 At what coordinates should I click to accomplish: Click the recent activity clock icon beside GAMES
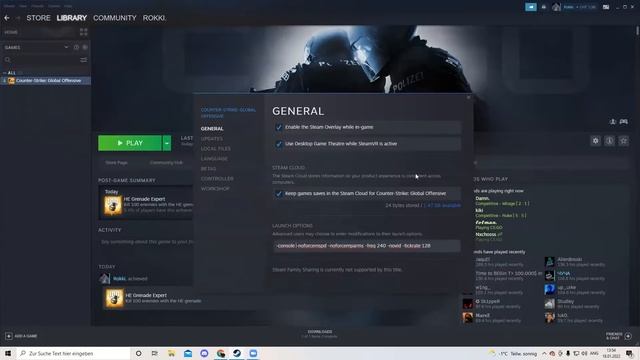point(76,47)
